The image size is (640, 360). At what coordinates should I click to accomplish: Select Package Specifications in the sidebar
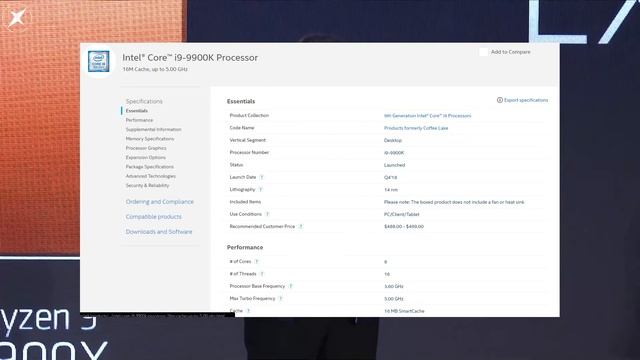pyautogui.click(x=150, y=167)
